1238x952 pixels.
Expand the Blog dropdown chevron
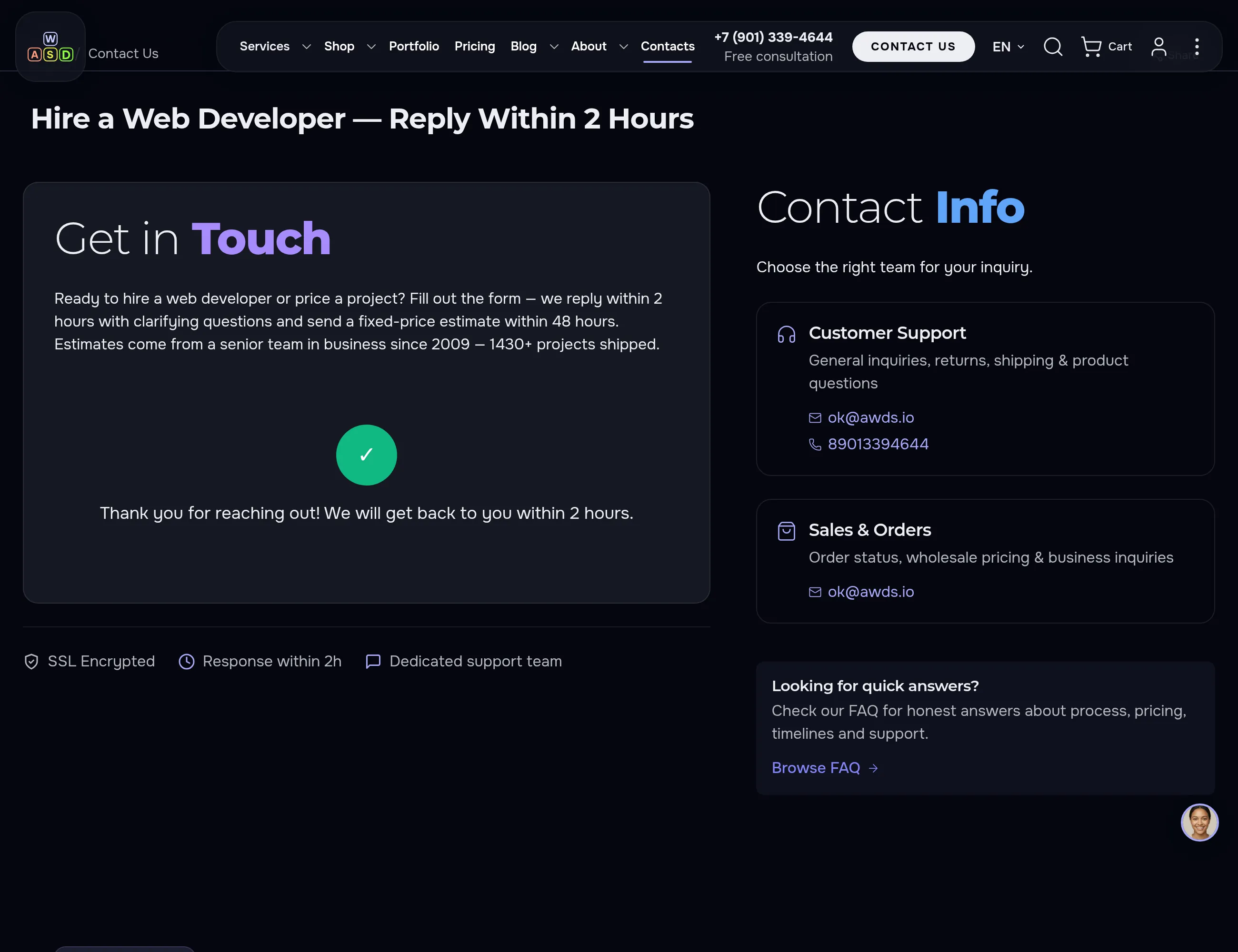[x=554, y=47]
